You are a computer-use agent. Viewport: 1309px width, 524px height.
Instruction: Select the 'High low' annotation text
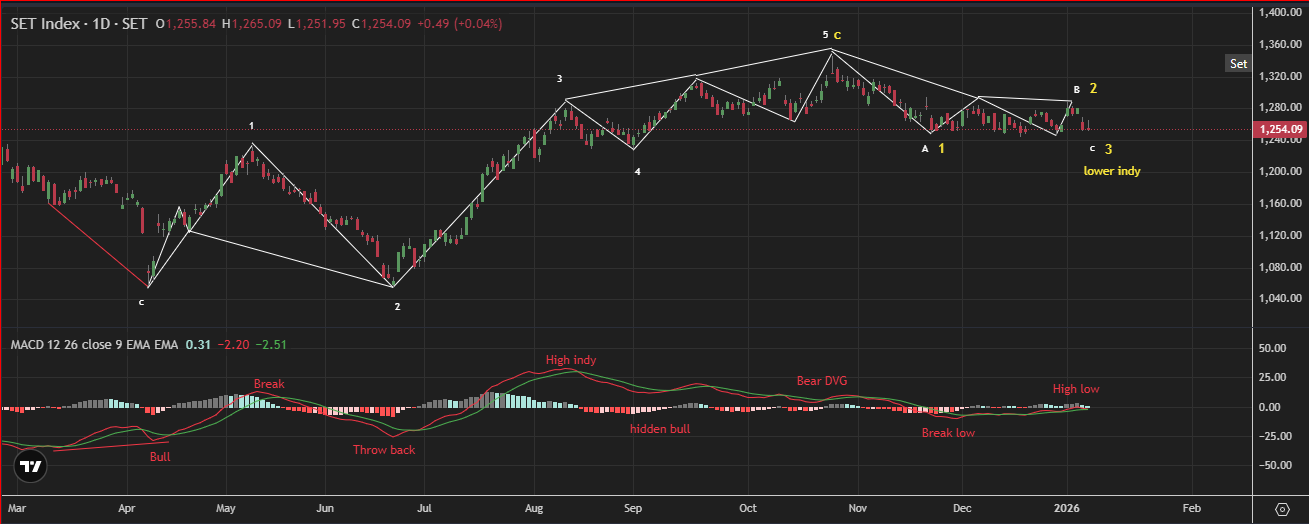(1076, 389)
